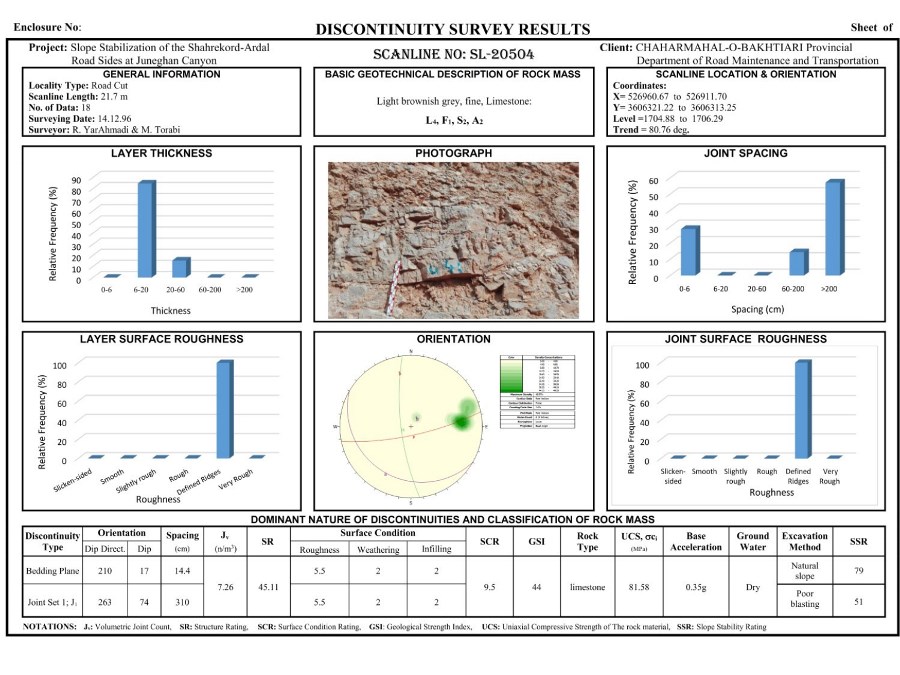Click the rock outcrop photograph

point(453,240)
